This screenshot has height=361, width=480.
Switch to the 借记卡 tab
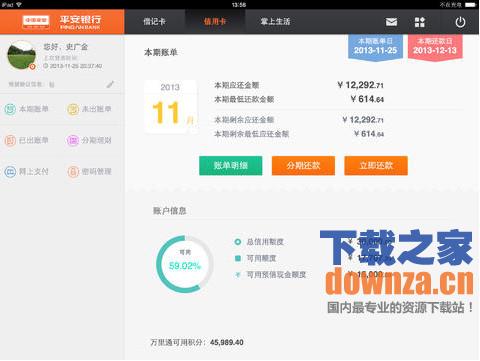tap(154, 22)
